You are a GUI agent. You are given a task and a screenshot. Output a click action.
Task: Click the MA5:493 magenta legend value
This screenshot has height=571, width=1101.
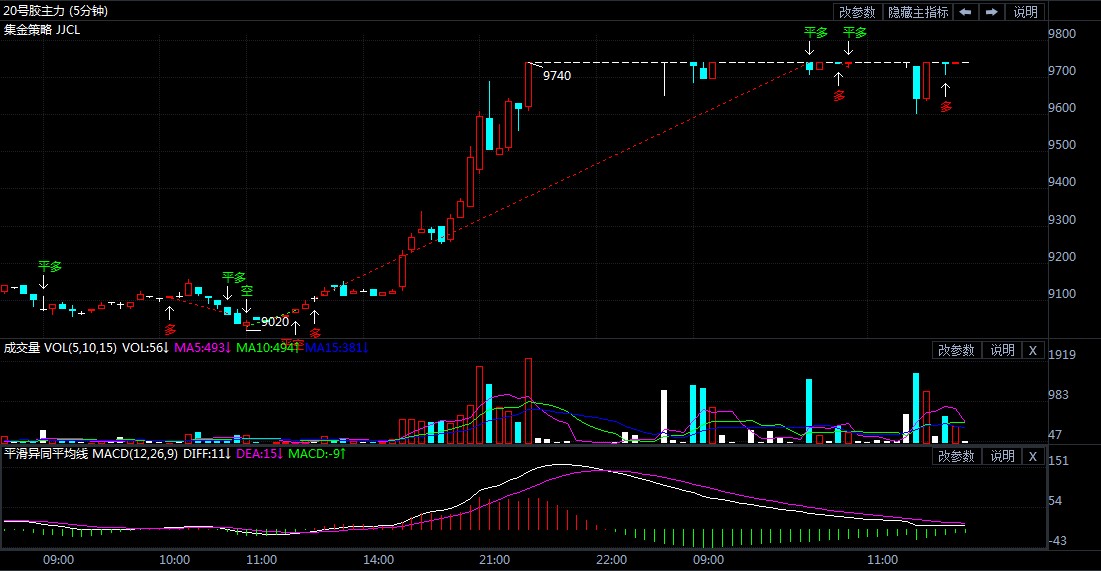pos(203,348)
